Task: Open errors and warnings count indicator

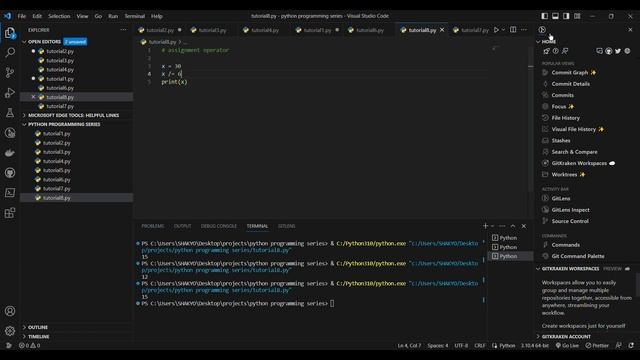Action: click(29, 345)
